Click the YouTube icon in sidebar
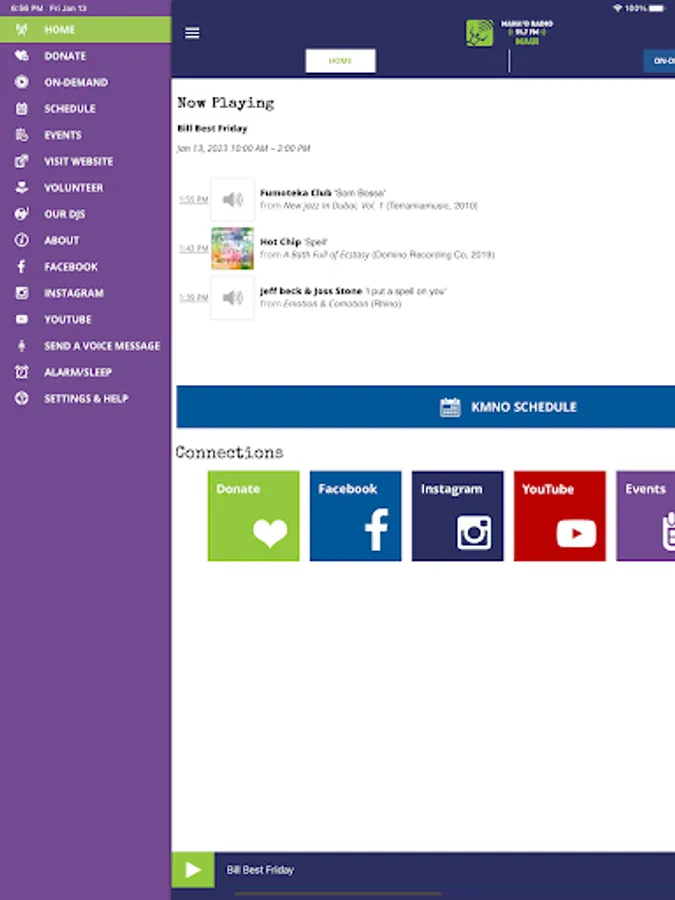The image size is (675, 900). point(22,319)
